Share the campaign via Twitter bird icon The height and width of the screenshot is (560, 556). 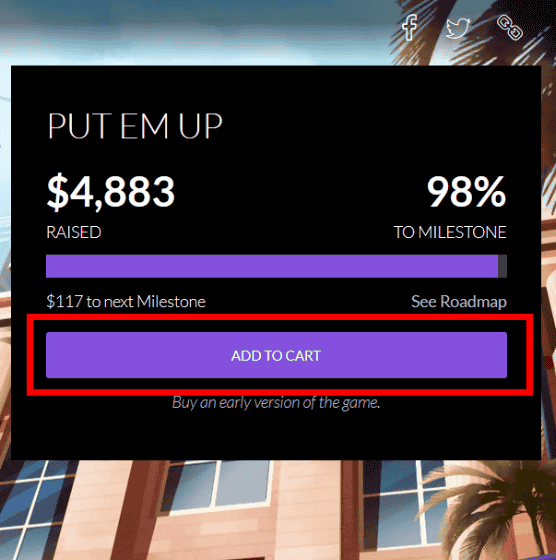[458, 28]
